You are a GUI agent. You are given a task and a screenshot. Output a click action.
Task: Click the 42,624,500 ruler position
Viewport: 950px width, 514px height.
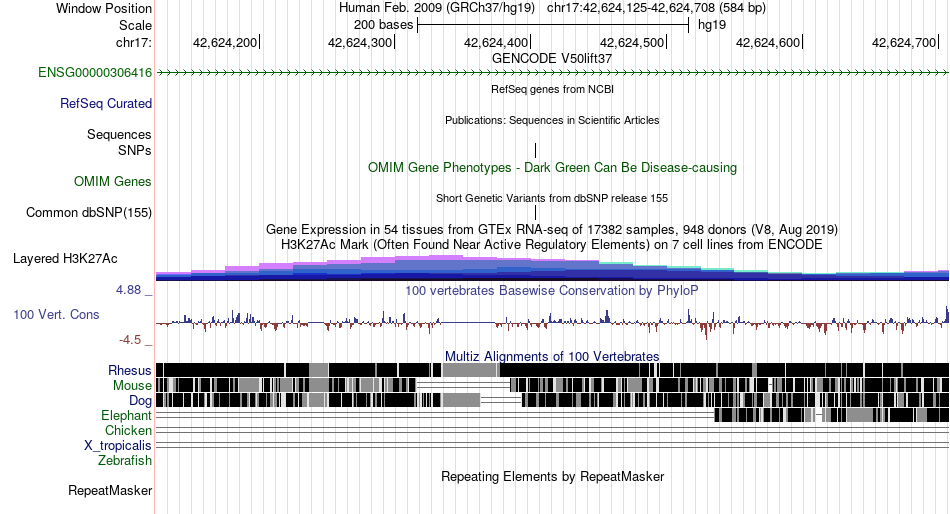click(633, 42)
